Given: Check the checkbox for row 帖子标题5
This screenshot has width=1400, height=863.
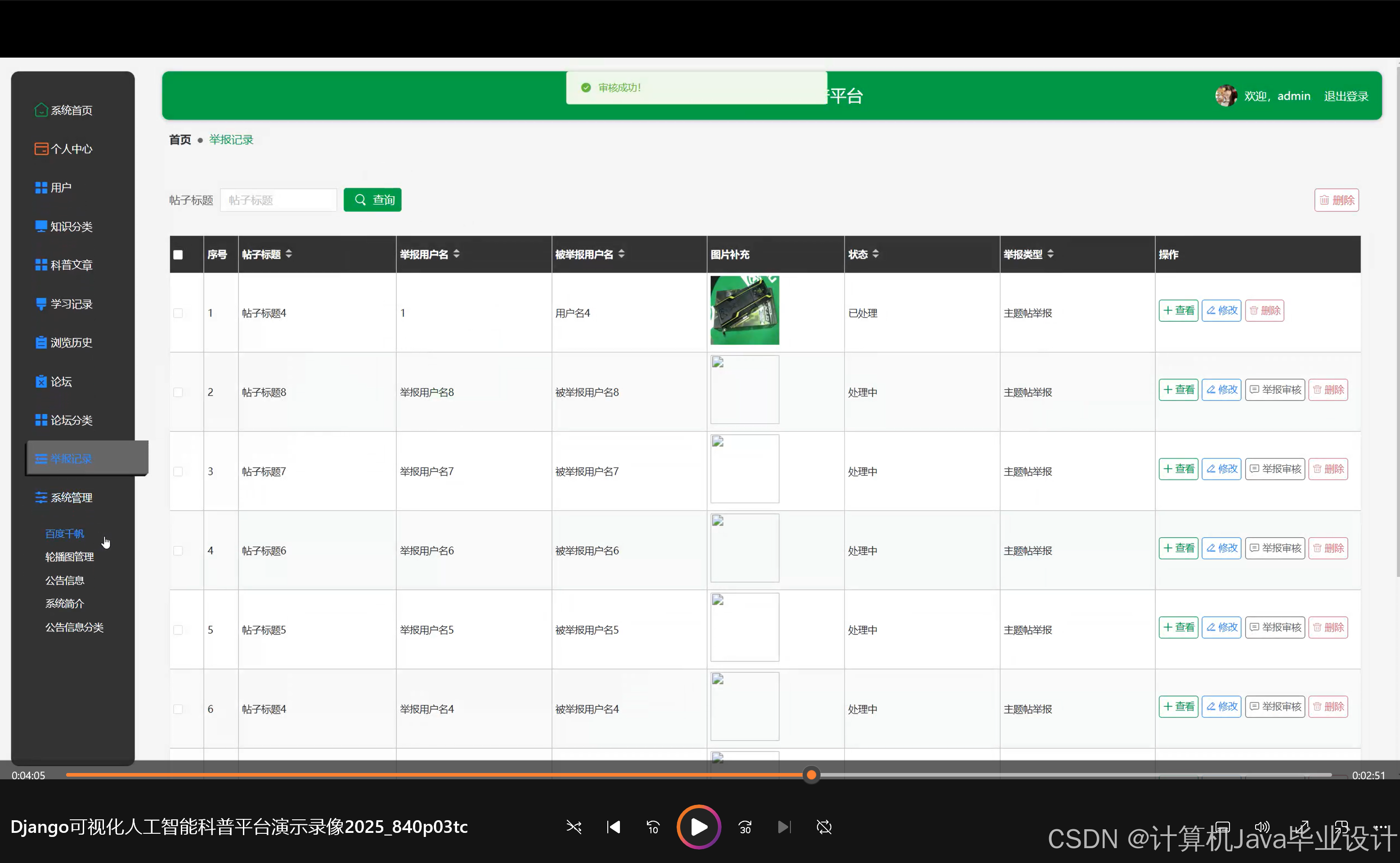Looking at the screenshot, I should coord(178,629).
